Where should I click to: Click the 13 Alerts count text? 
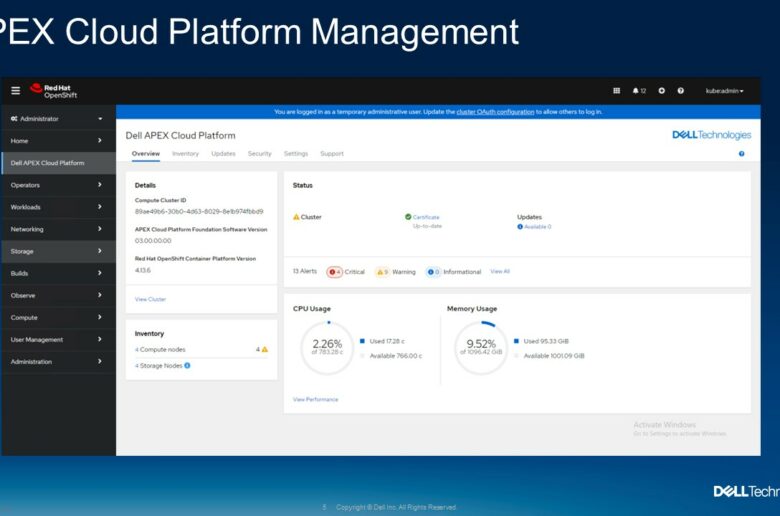click(304, 271)
